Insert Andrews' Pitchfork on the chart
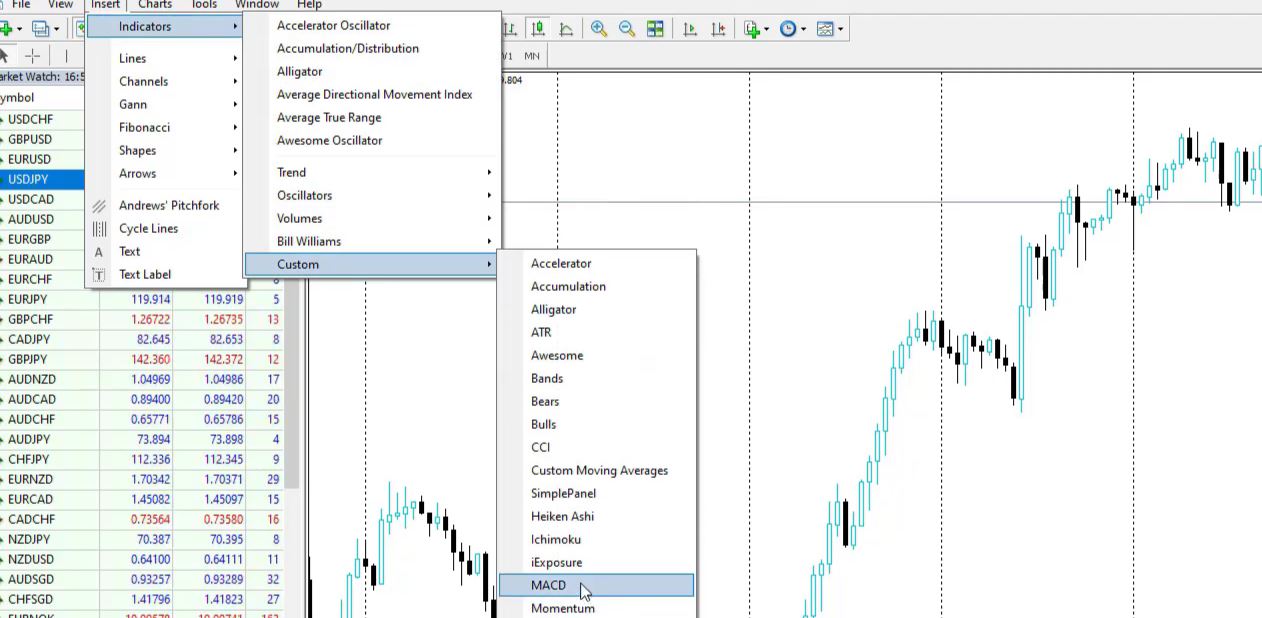The image size is (1262, 618). pos(169,205)
